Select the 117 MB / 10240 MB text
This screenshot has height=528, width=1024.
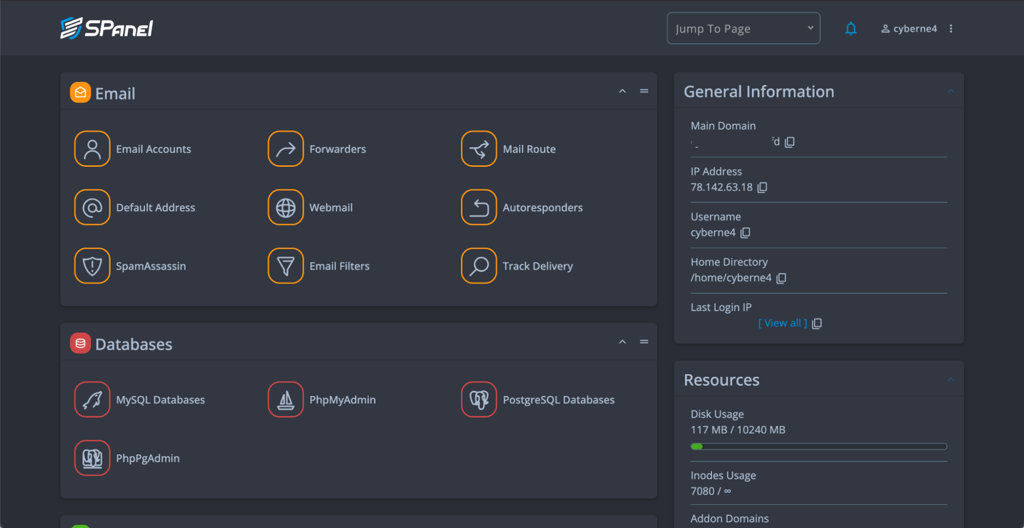pos(738,430)
